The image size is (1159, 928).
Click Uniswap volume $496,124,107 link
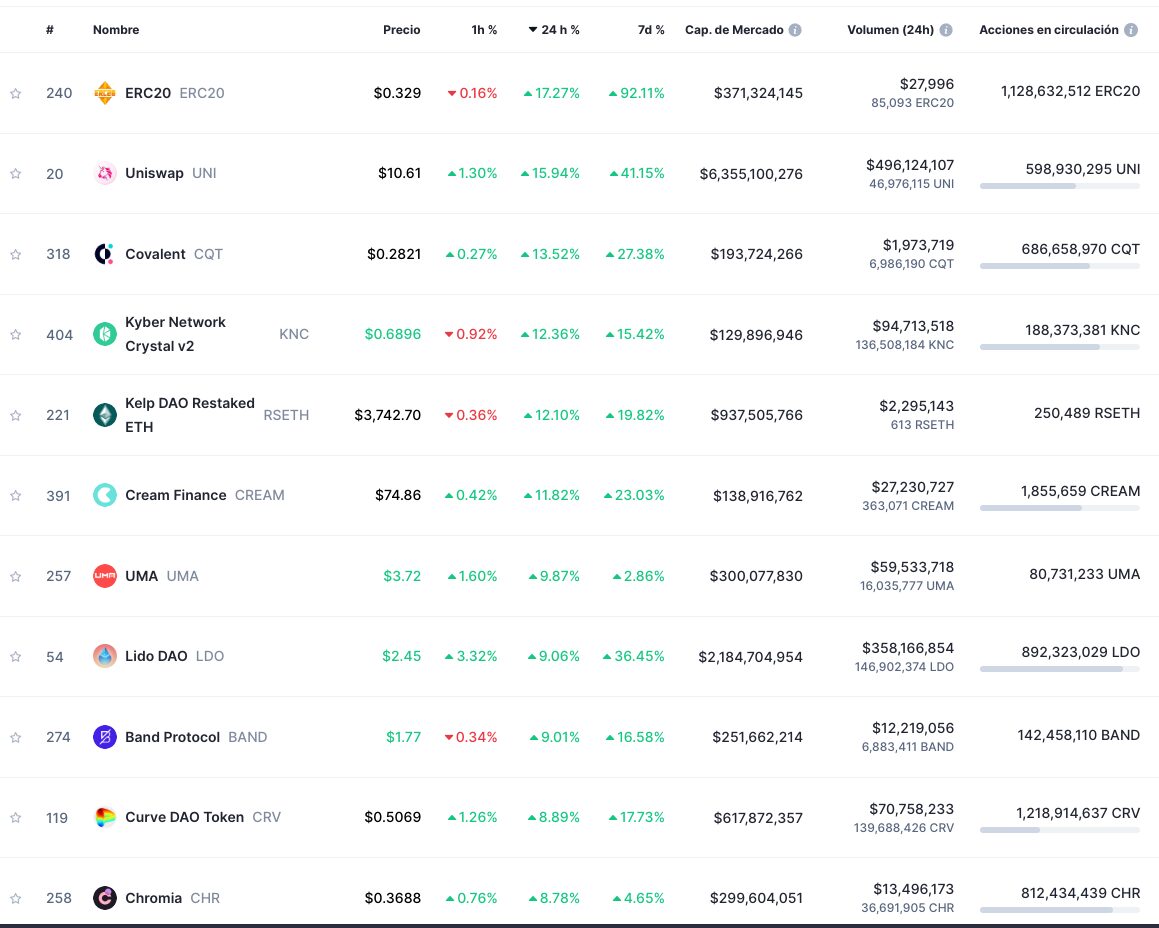pyautogui.click(x=910, y=165)
